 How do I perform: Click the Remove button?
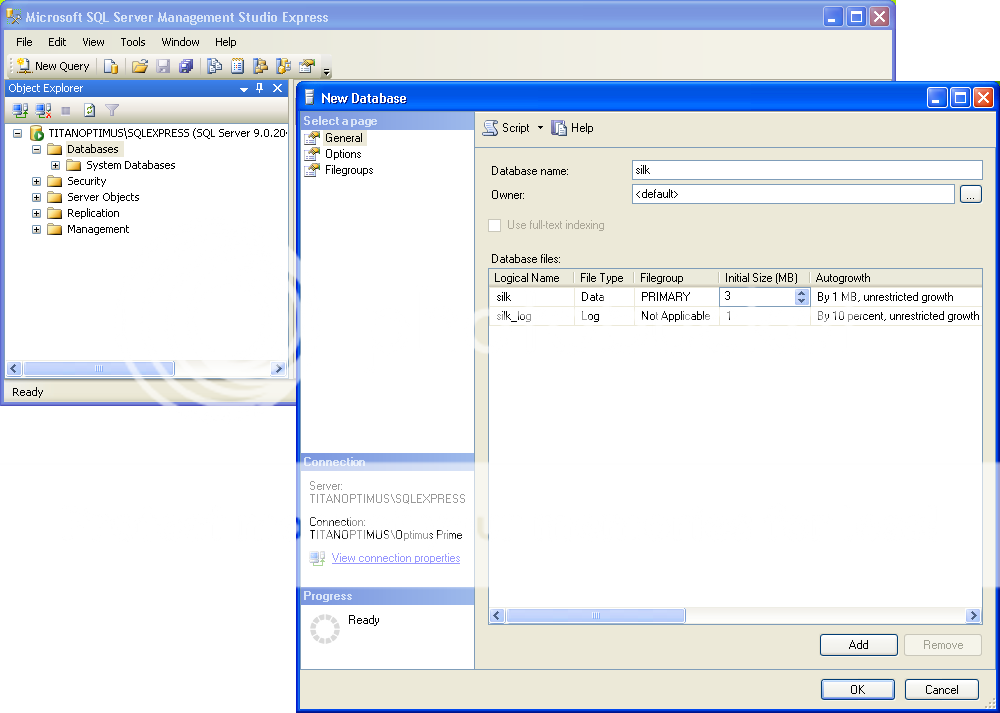943,645
